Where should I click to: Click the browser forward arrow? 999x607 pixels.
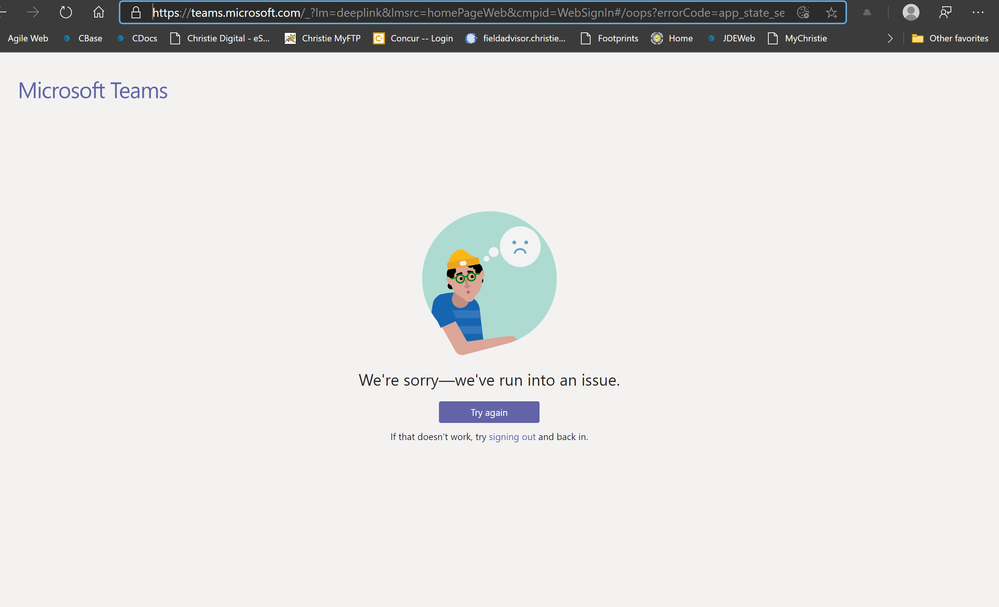click(x=32, y=12)
